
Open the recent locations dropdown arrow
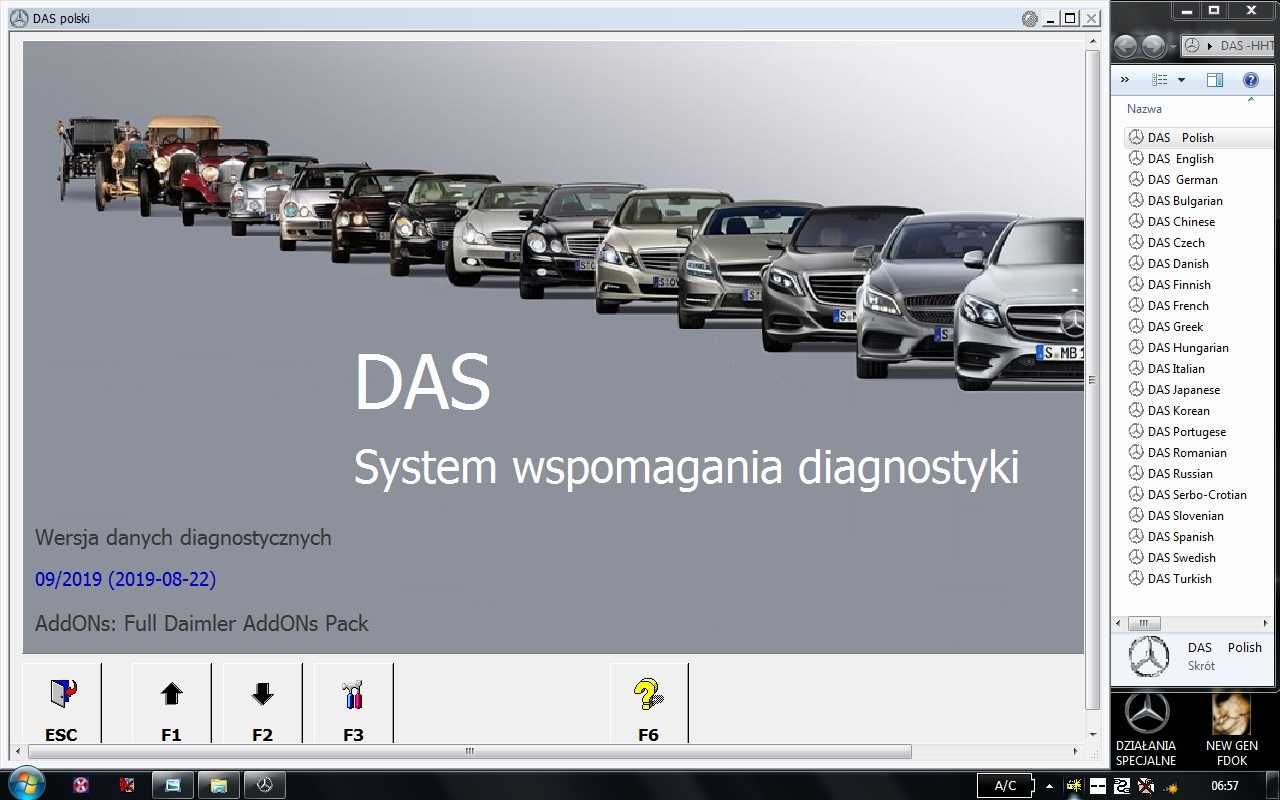point(1173,46)
